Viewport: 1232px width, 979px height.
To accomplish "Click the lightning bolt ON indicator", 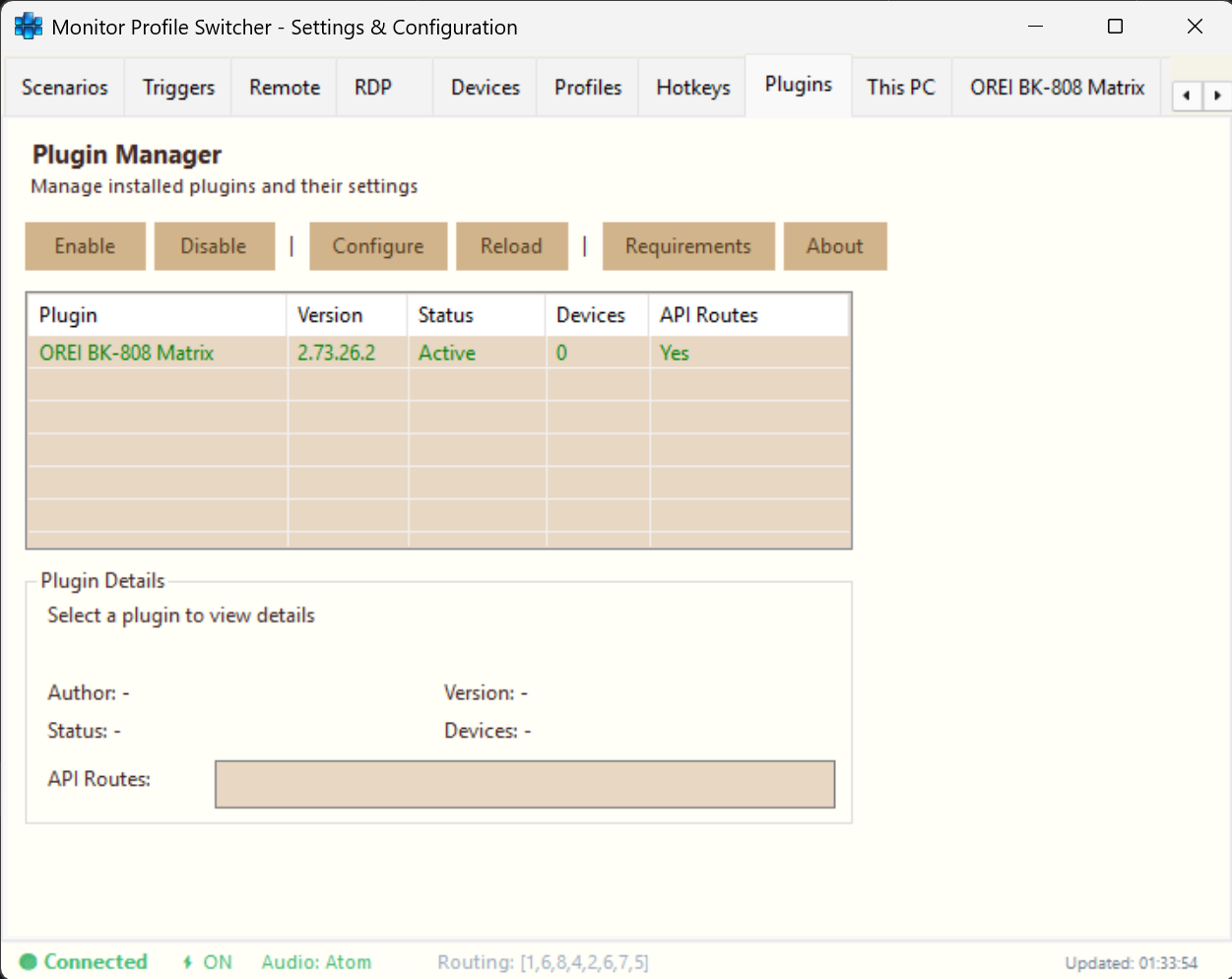I will [205, 962].
